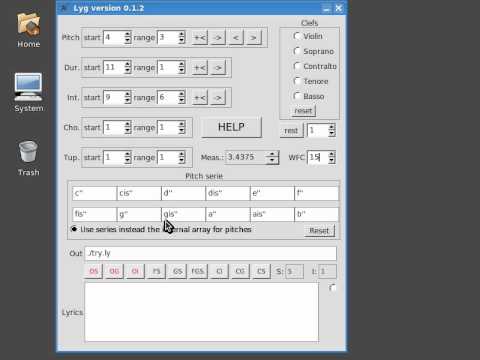This screenshot has height=360, width=480.
Task: Click the Meas. value spinner arrows
Action: 272,157
